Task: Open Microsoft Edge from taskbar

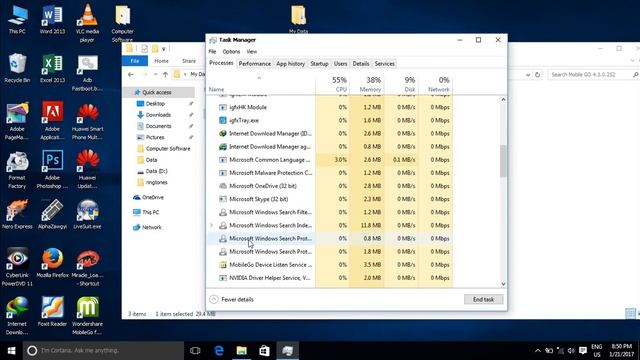Action: click(219, 351)
